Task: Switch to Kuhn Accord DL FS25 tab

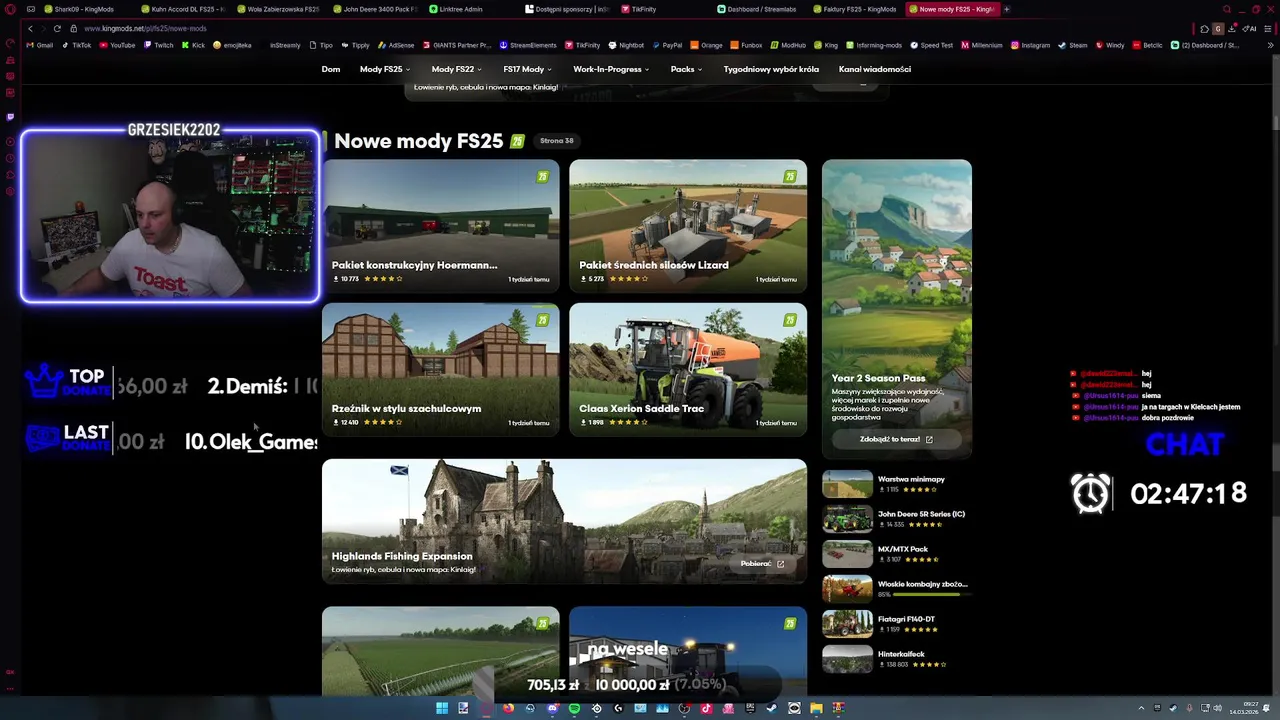Action: 185,9
